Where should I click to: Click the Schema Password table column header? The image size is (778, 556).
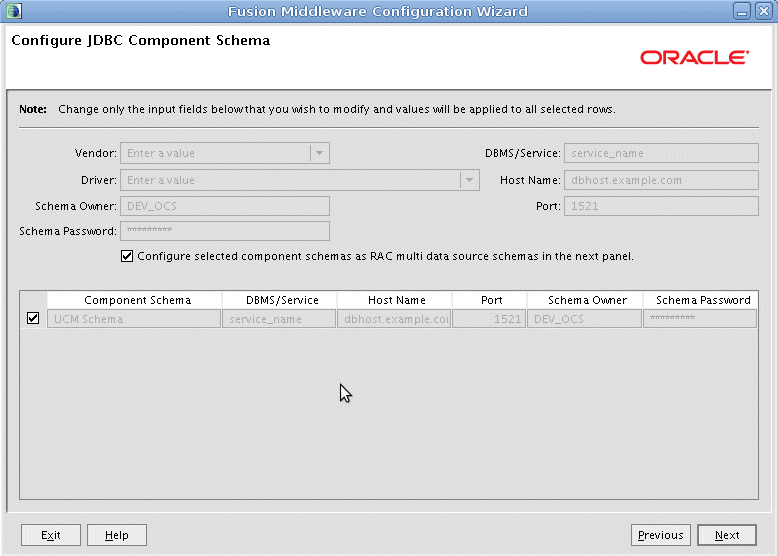[x=701, y=300]
